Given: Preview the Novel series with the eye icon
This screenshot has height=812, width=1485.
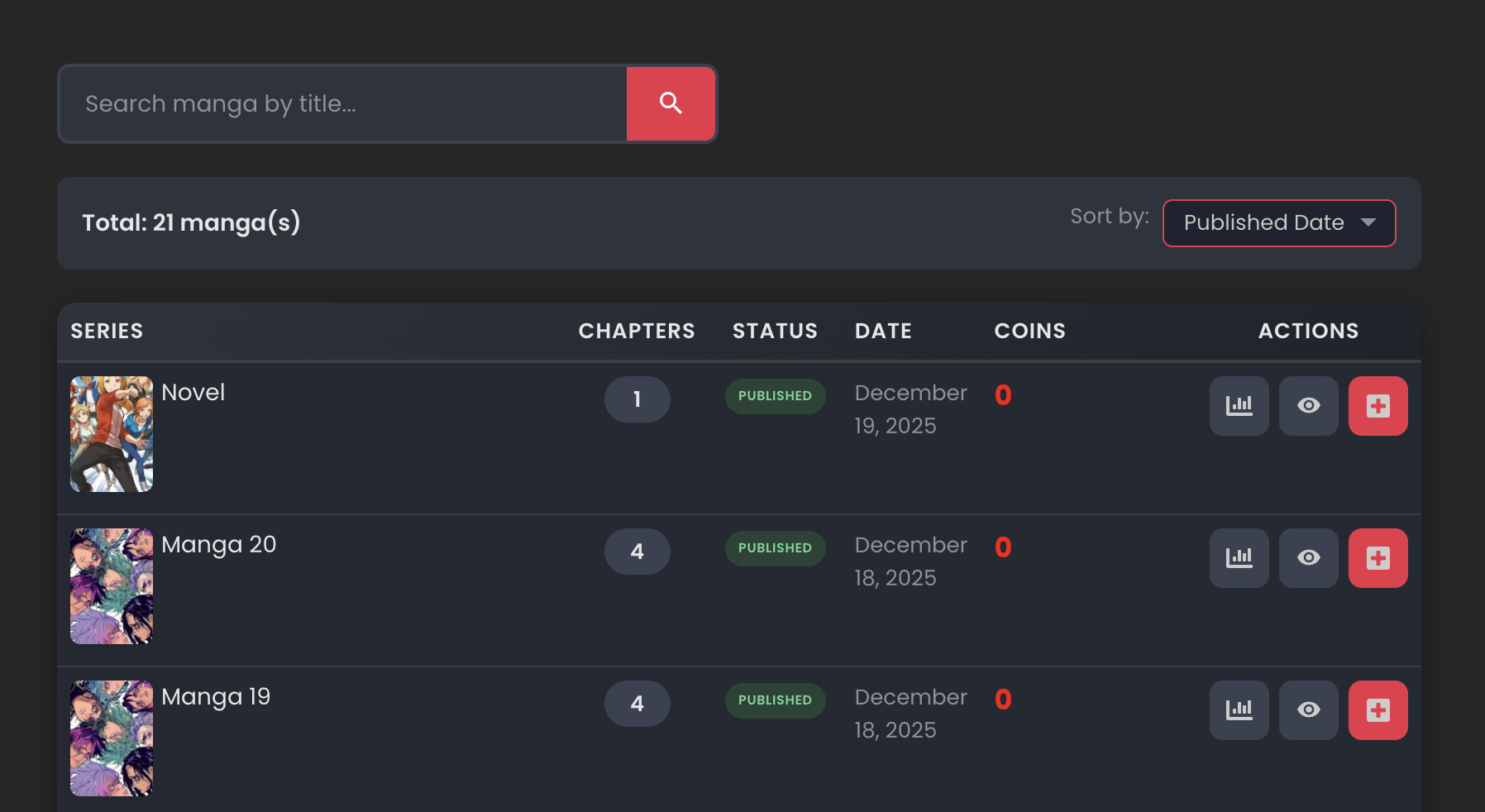Looking at the screenshot, I should [1308, 405].
